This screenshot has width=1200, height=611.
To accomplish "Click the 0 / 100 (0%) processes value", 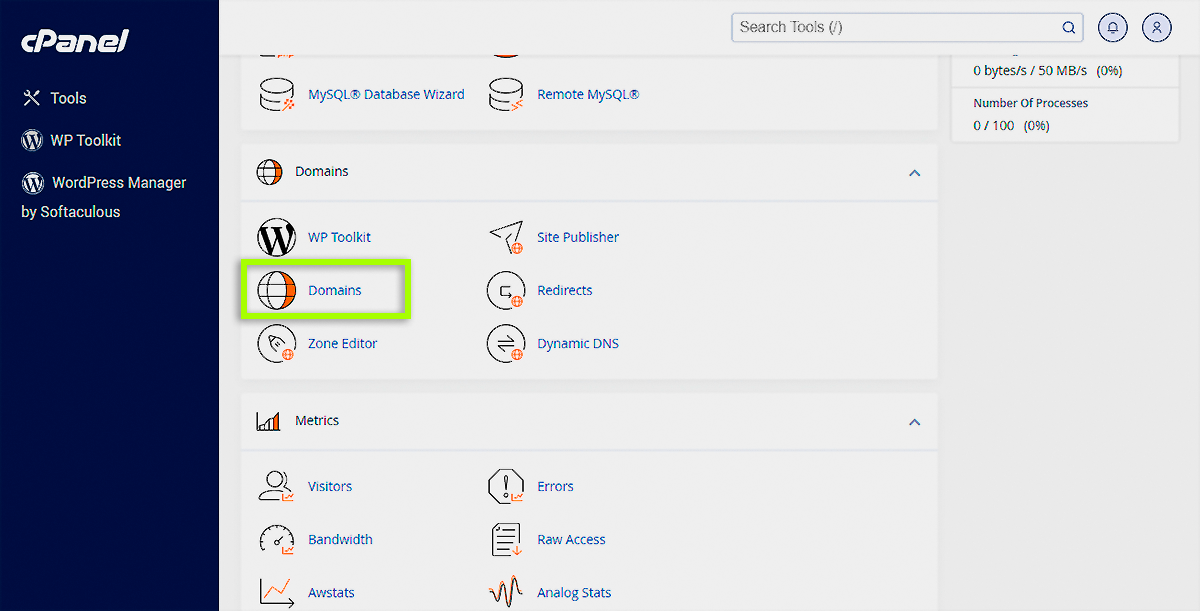I will [1011, 126].
